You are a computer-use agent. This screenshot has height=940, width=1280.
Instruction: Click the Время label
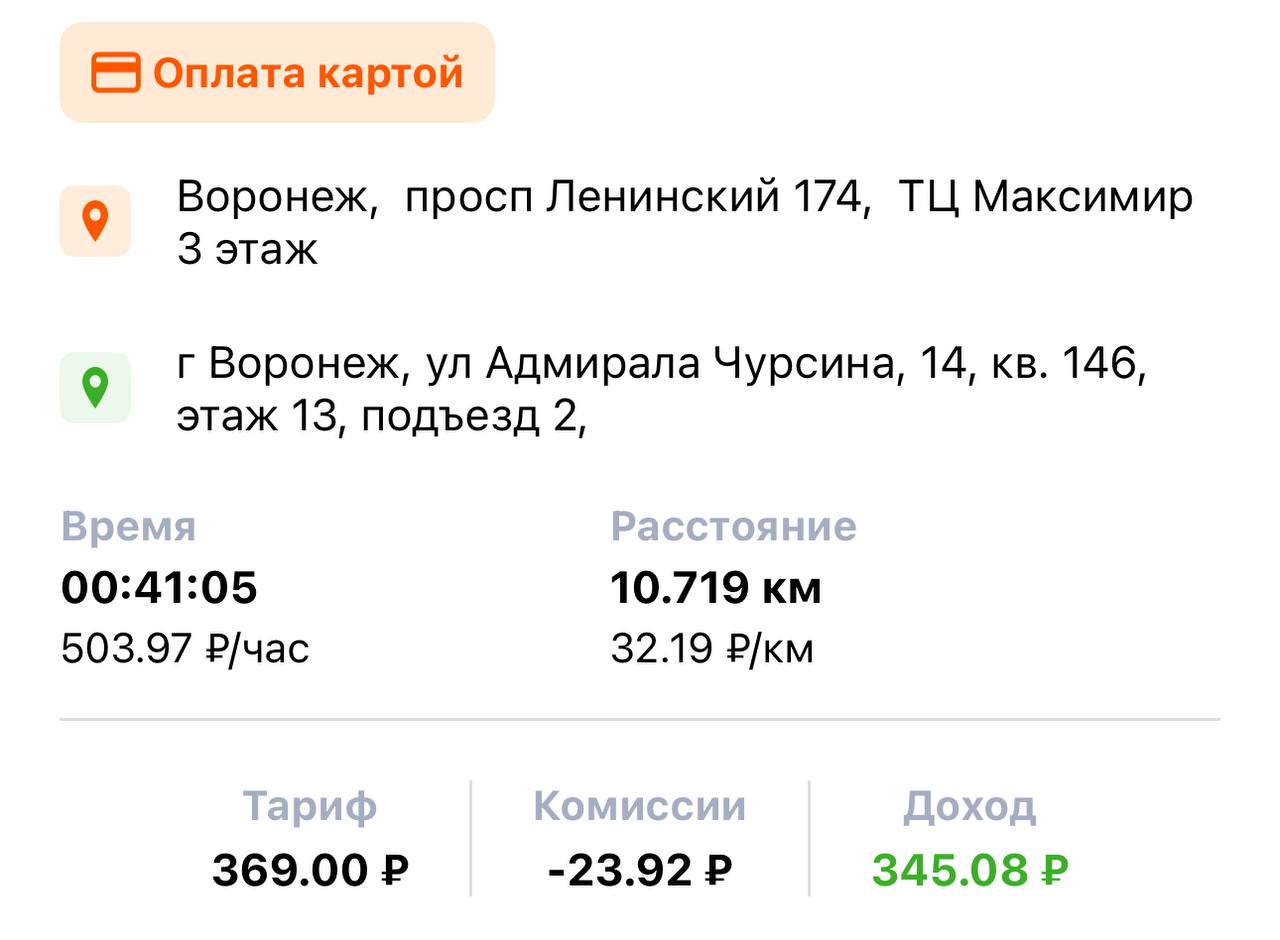tap(128, 526)
